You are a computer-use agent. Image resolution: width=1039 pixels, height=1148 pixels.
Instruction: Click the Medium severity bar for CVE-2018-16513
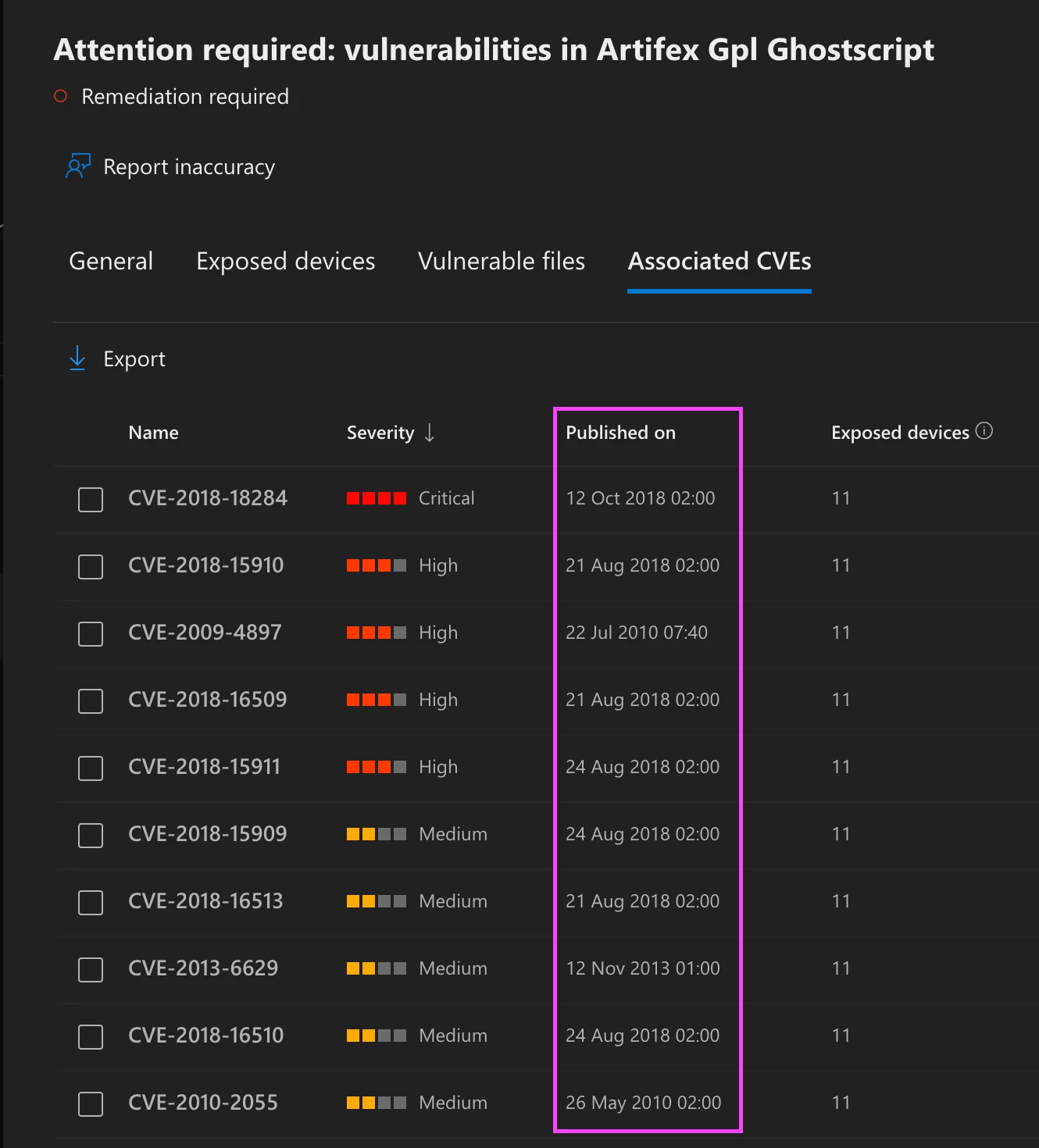tap(377, 901)
